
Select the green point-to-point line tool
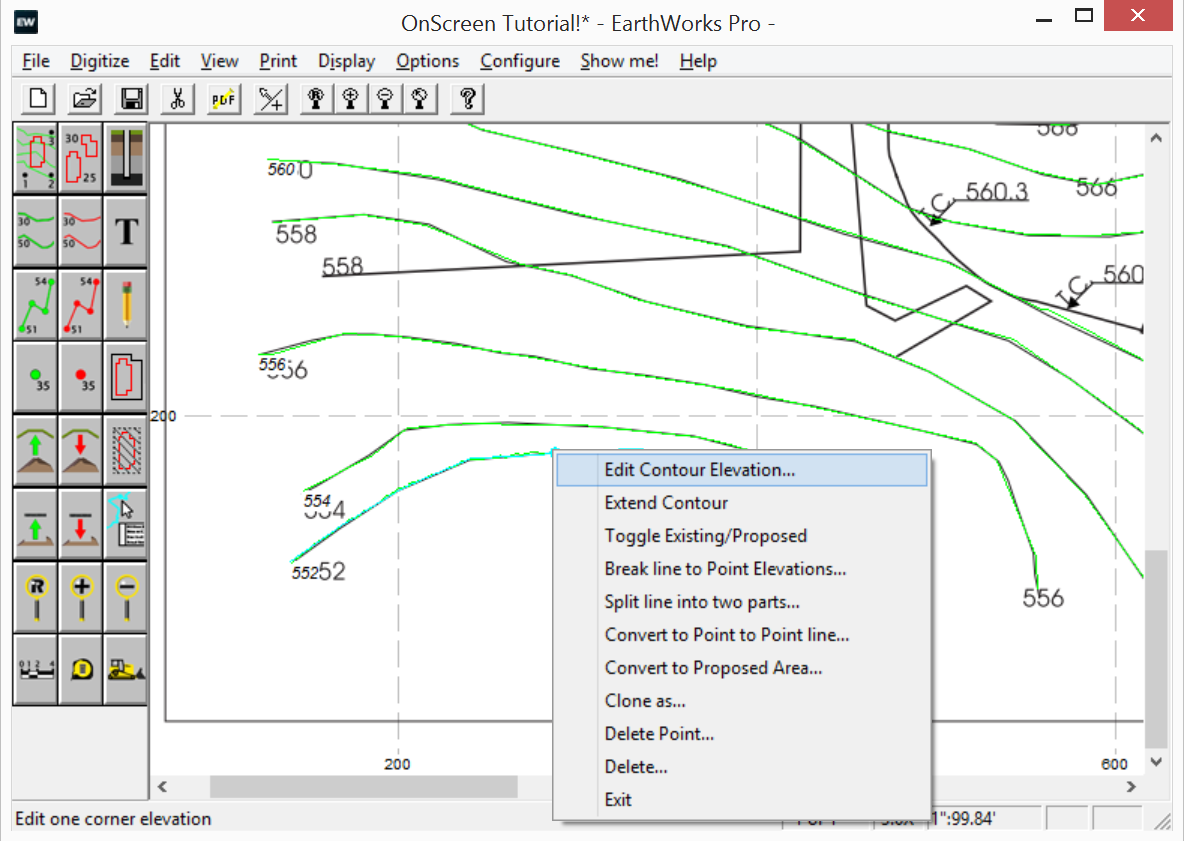click(35, 304)
